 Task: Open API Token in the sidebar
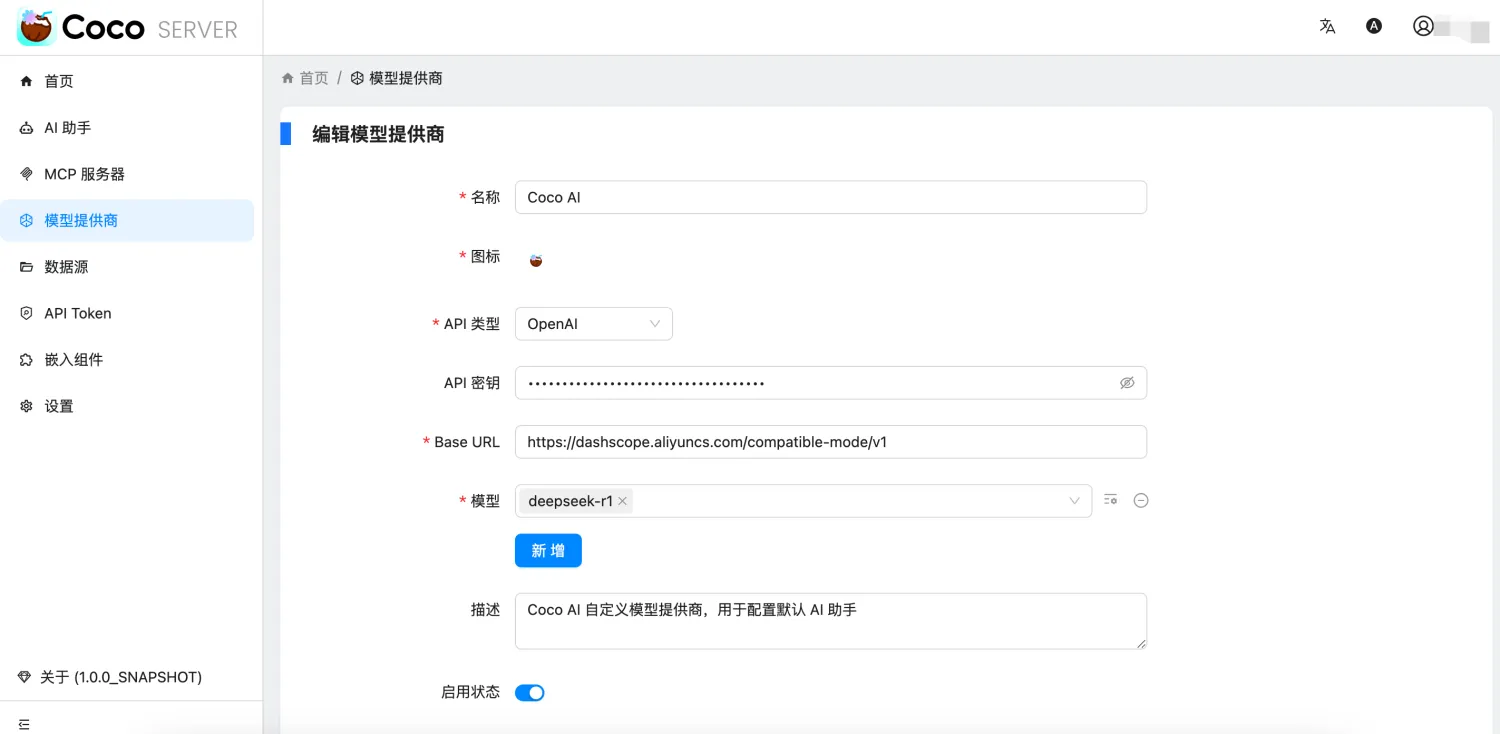[x=127, y=313]
